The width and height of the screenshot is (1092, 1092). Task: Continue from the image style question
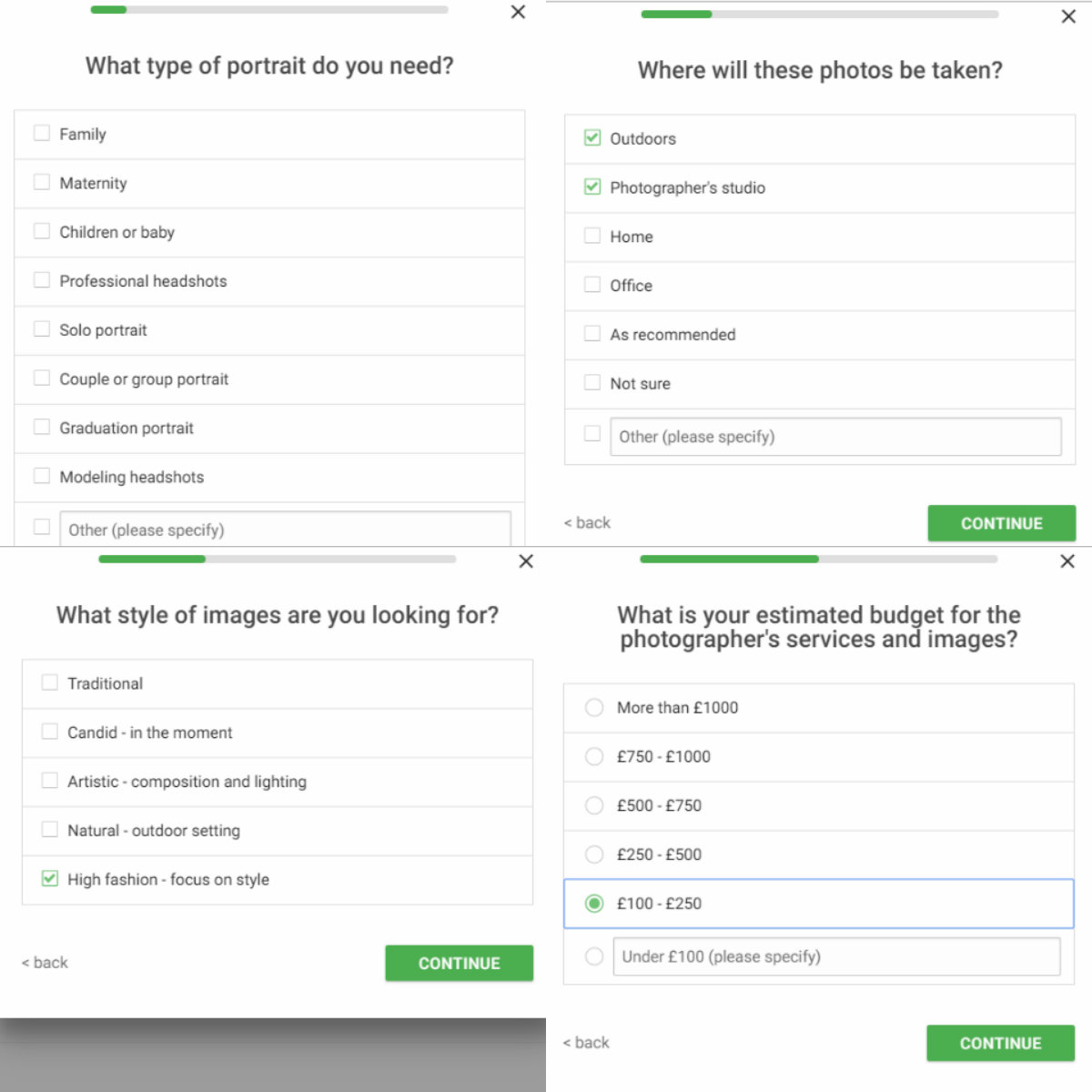tap(459, 963)
